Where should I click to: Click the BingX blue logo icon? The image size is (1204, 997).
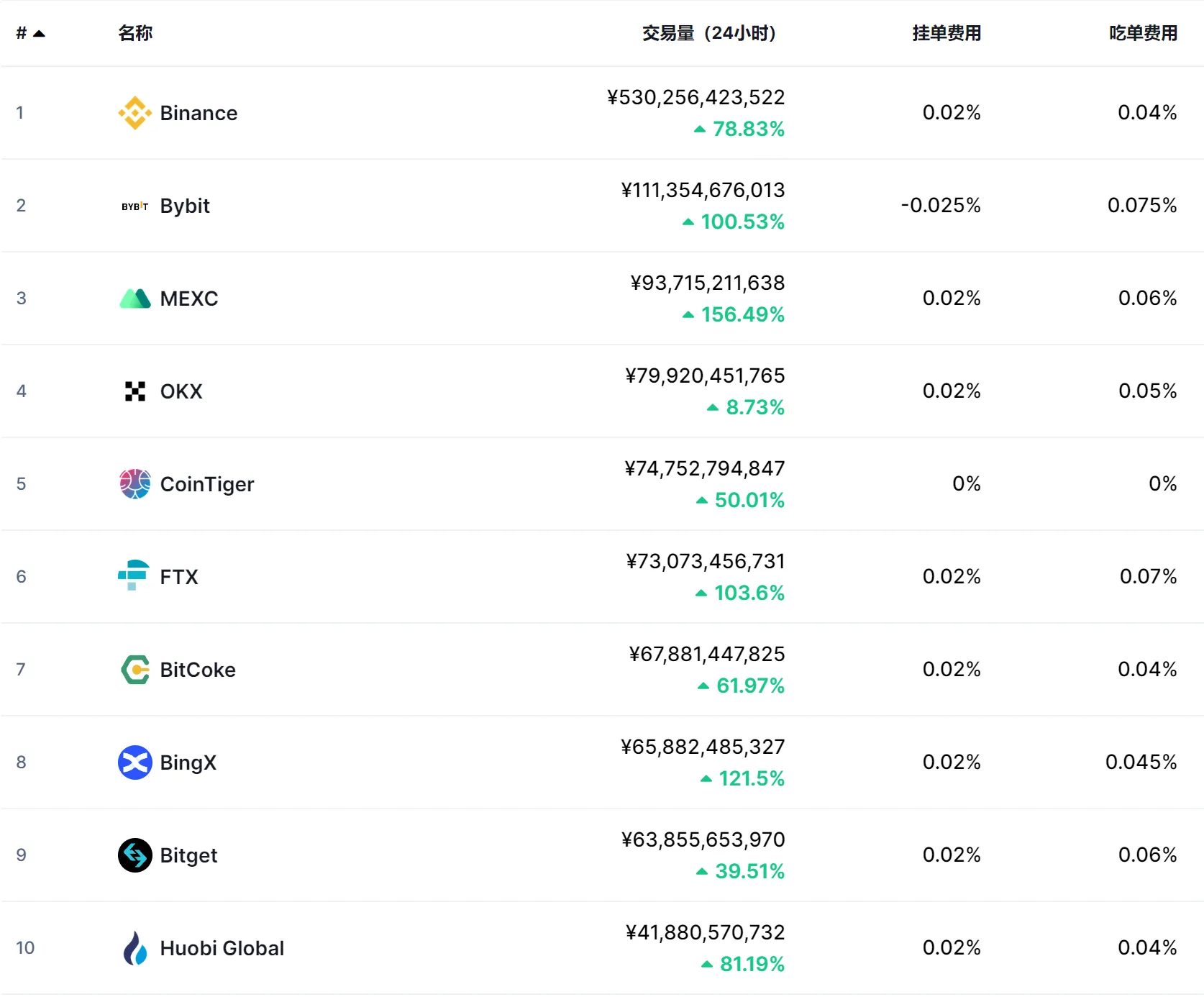(x=134, y=762)
